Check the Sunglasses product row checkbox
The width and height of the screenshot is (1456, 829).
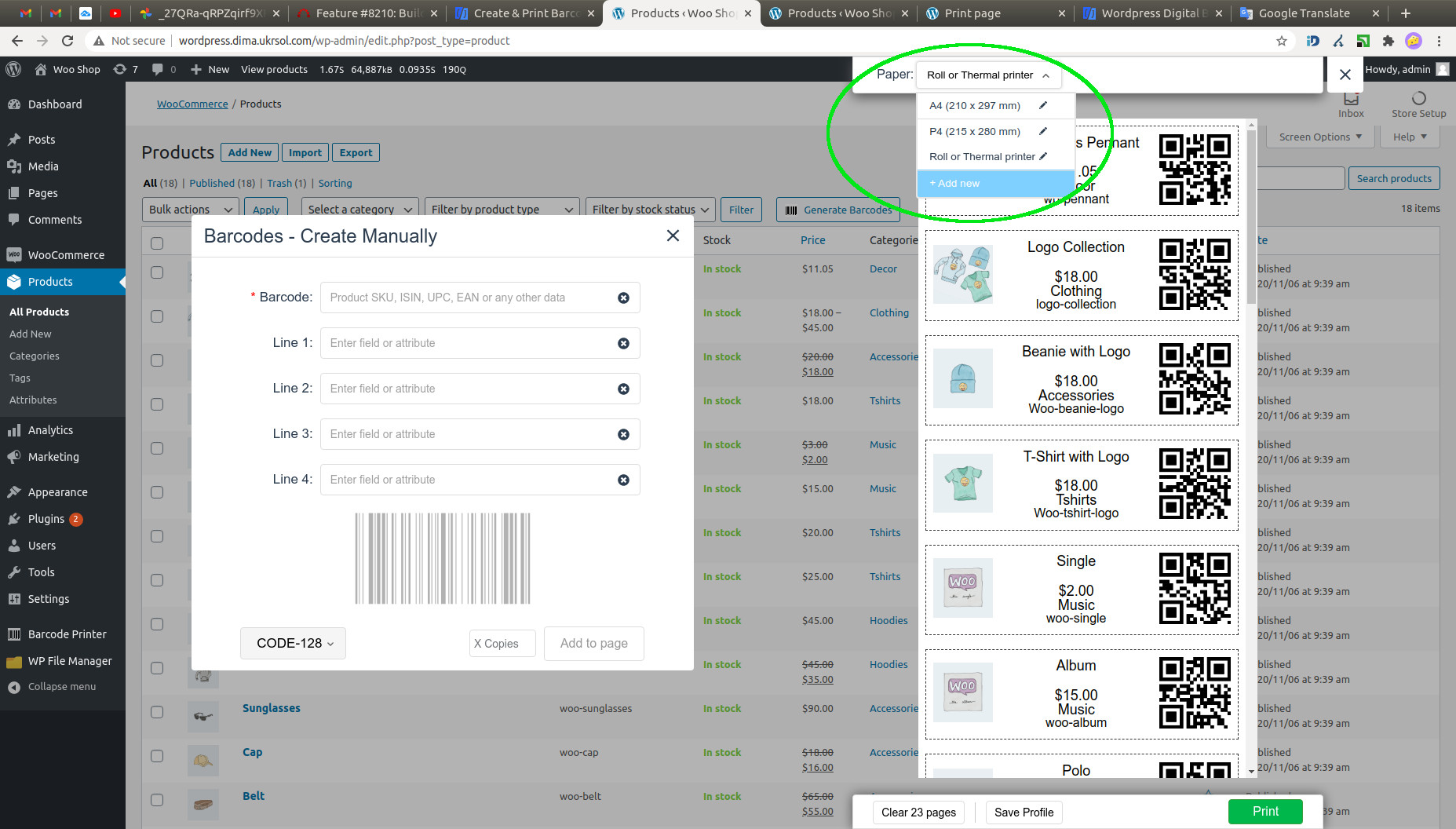click(x=157, y=712)
